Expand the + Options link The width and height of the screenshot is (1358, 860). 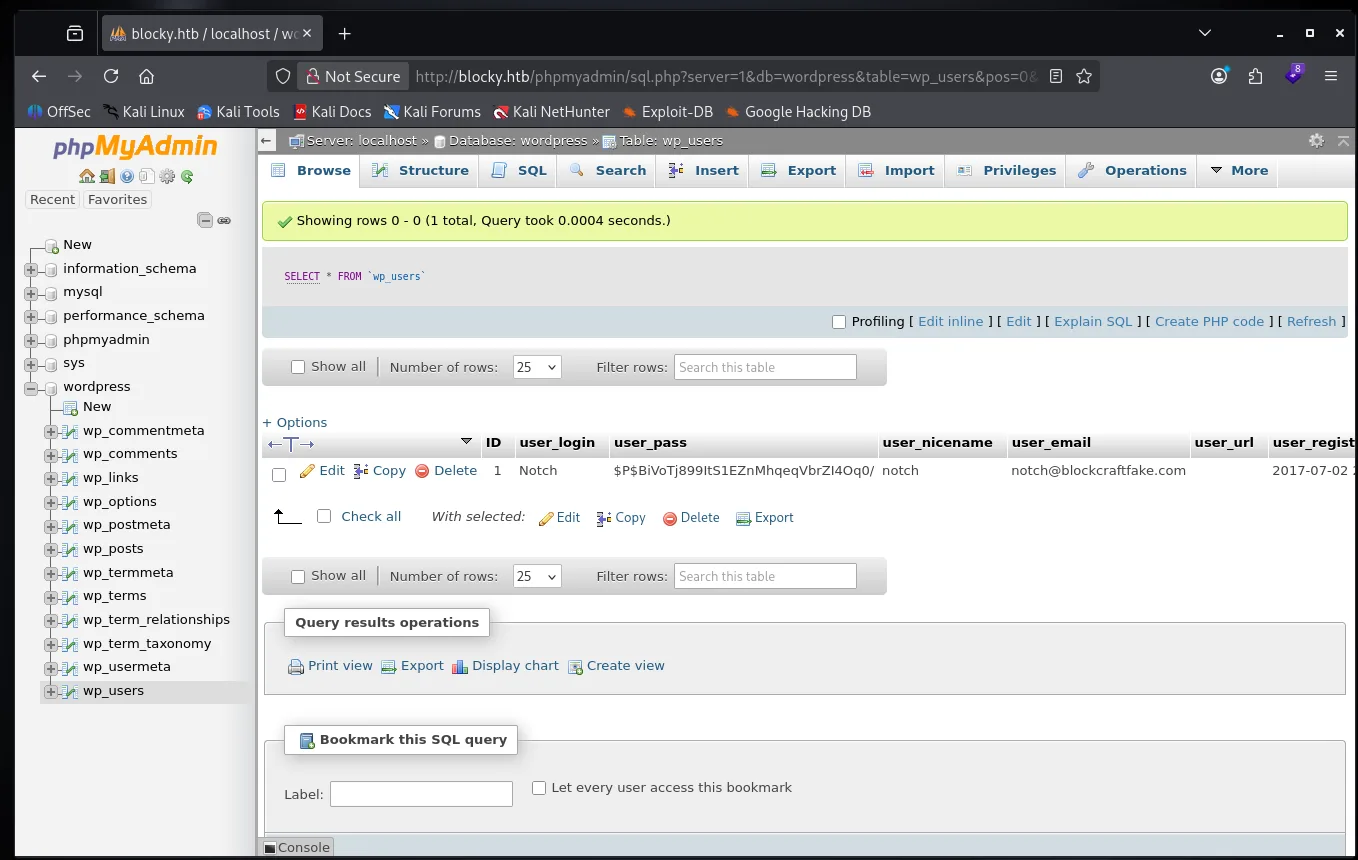[x=295, y=423]
